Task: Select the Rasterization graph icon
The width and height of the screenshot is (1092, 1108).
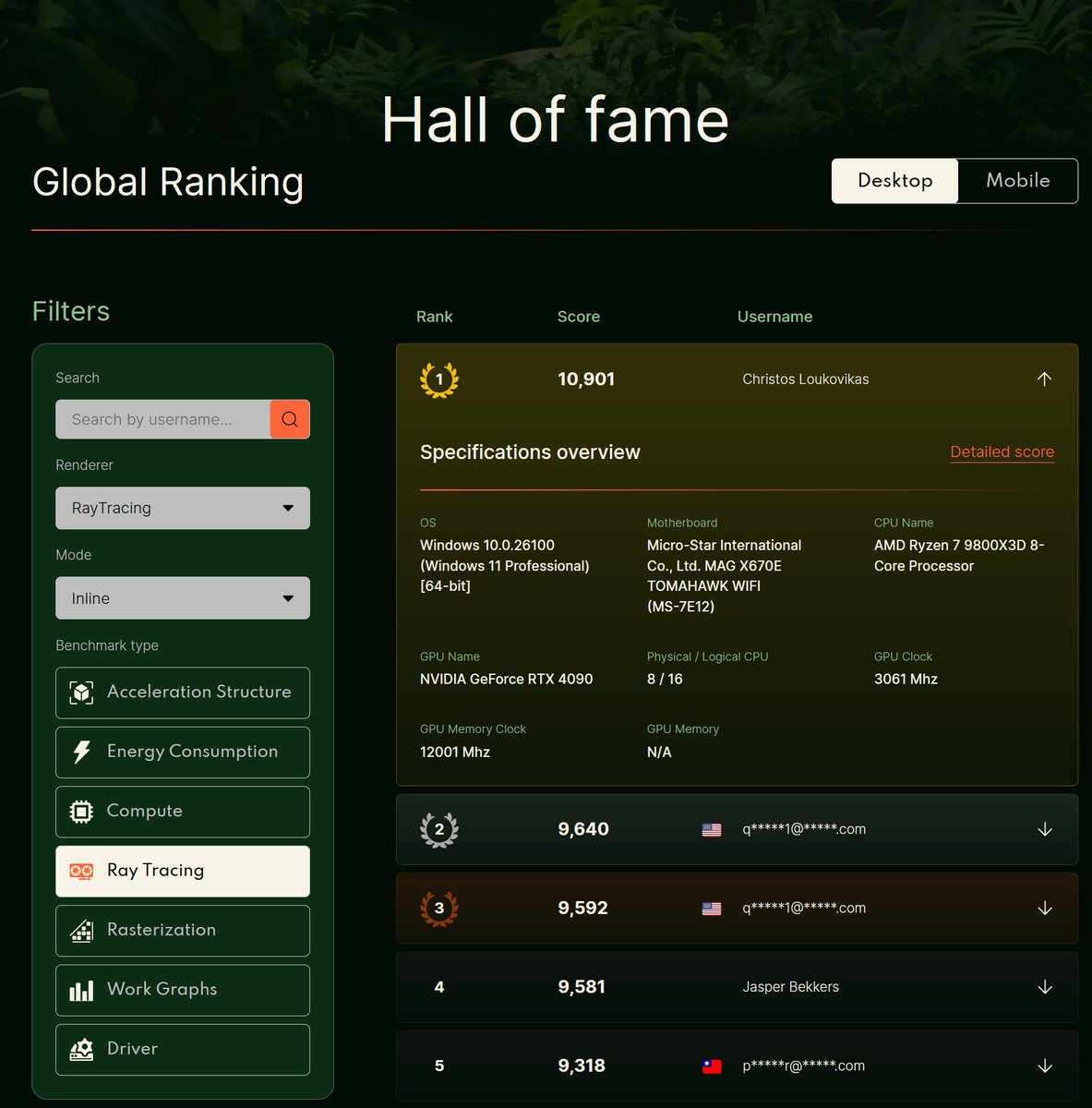Action: click(81, 930)
